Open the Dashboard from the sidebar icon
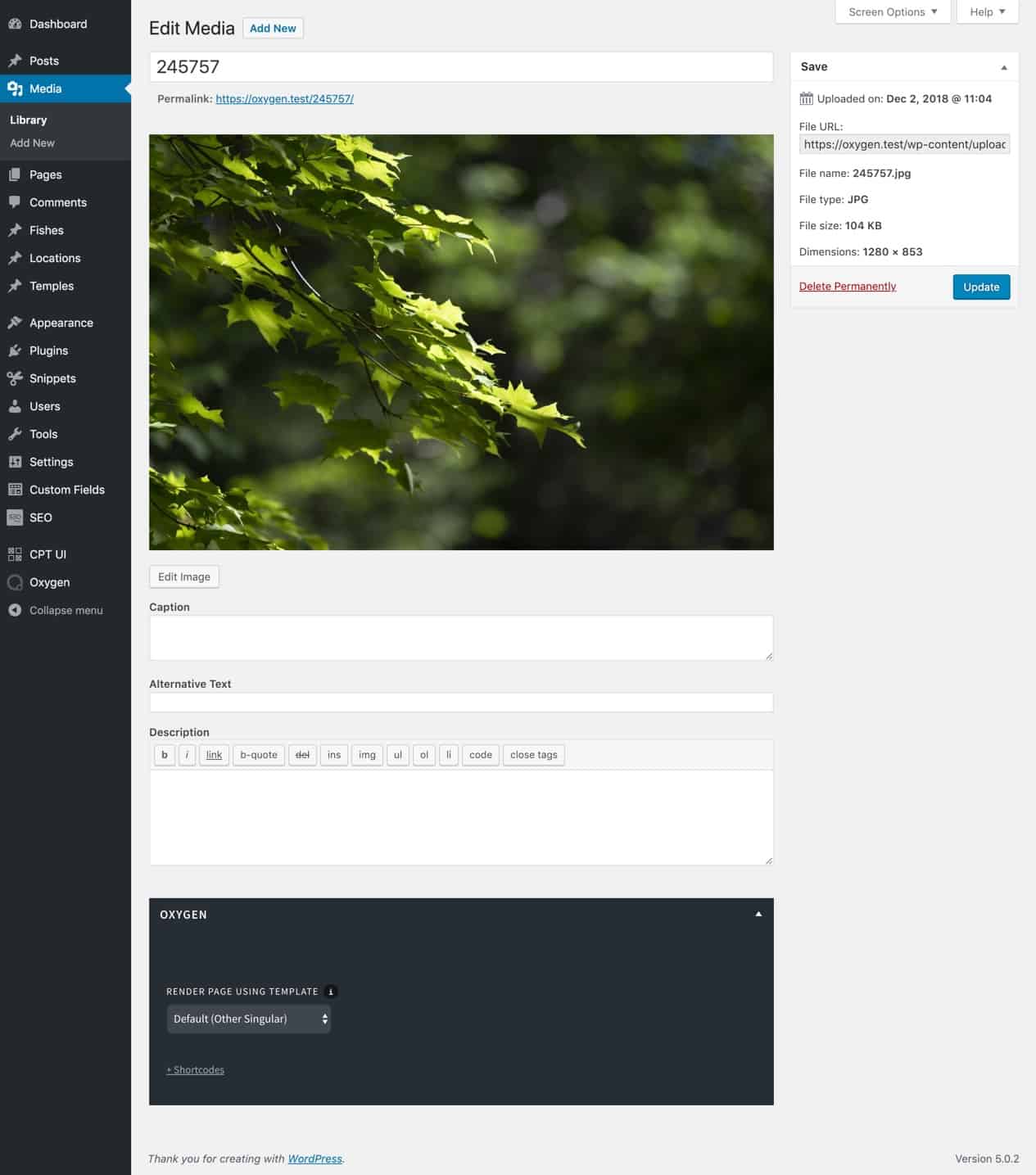 (x=14, y=24)
